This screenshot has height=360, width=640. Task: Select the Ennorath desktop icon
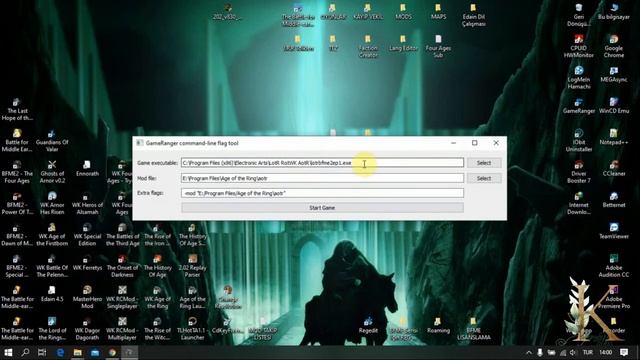[x=87, y=169]
